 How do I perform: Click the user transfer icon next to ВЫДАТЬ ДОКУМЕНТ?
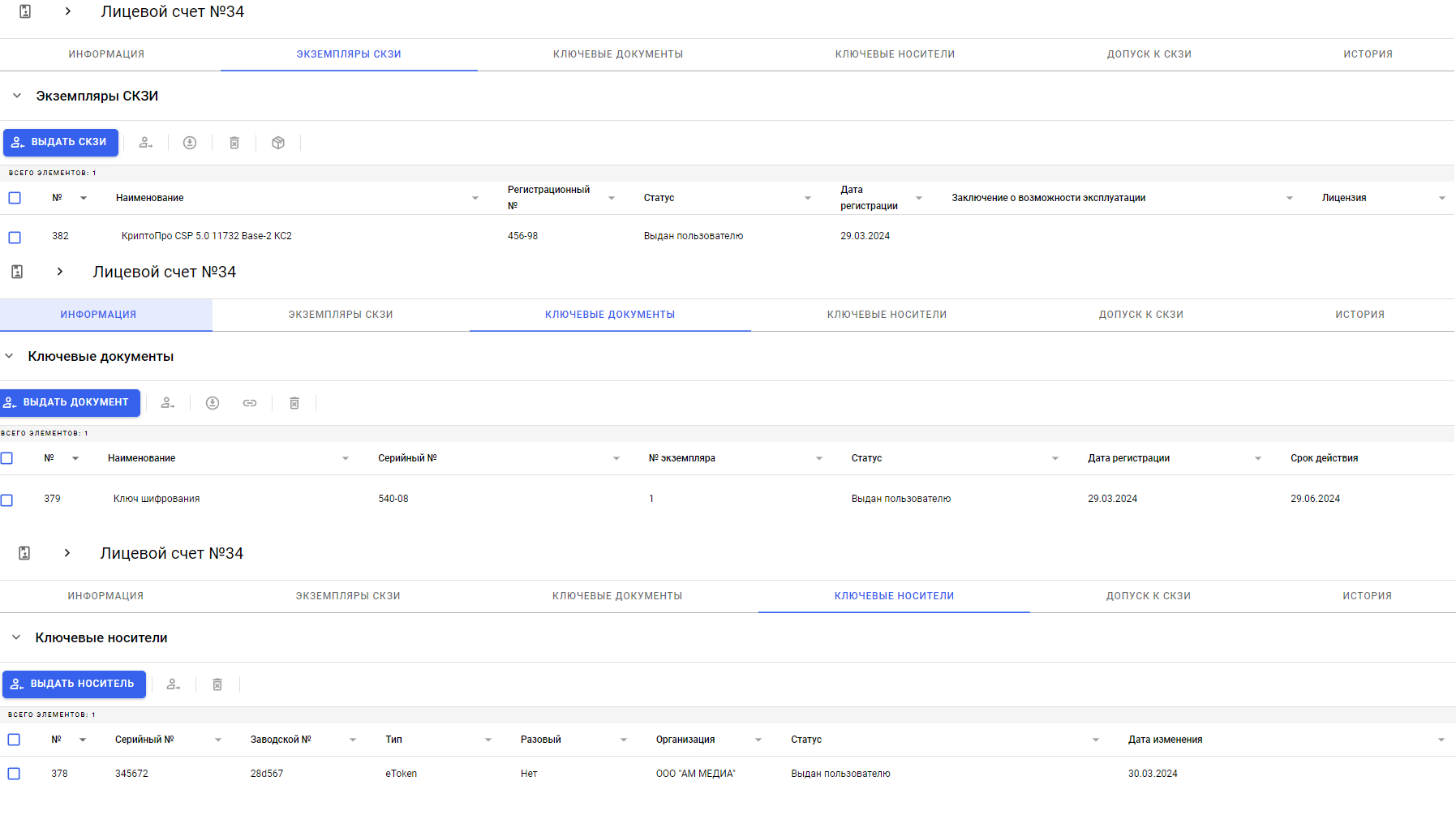coord(168,403)
